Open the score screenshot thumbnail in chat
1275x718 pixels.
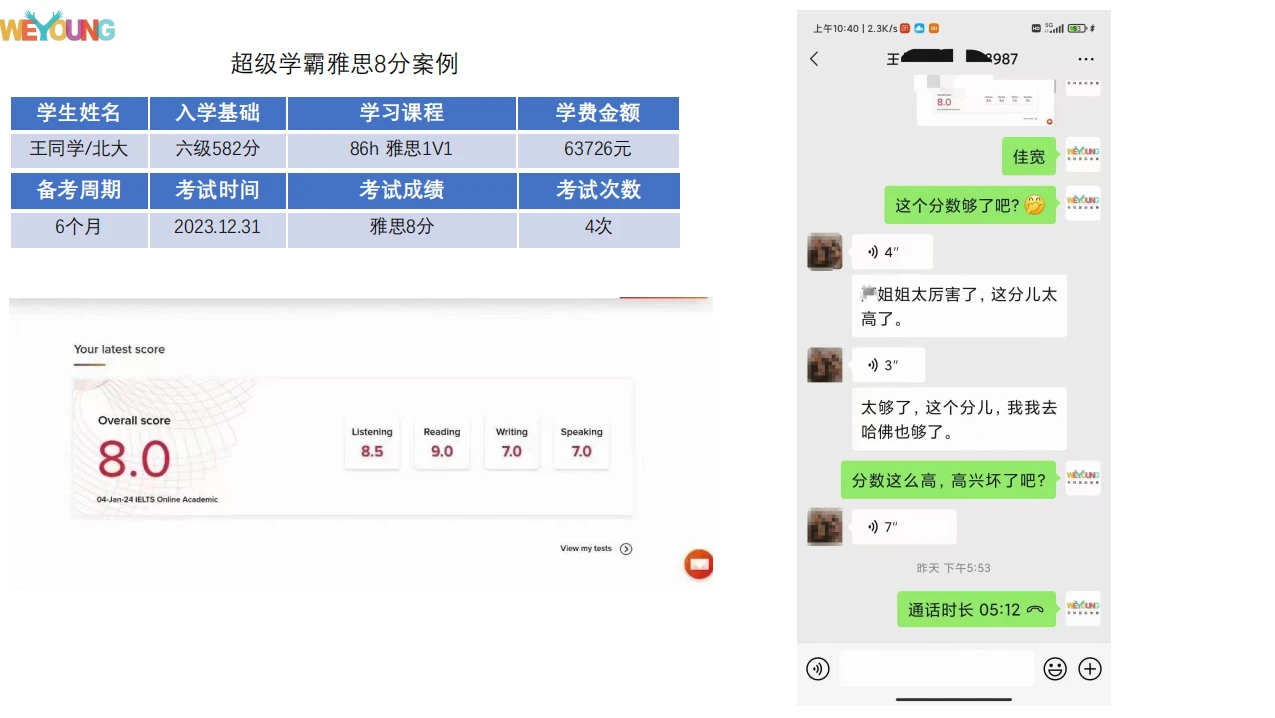click(986, 101)
